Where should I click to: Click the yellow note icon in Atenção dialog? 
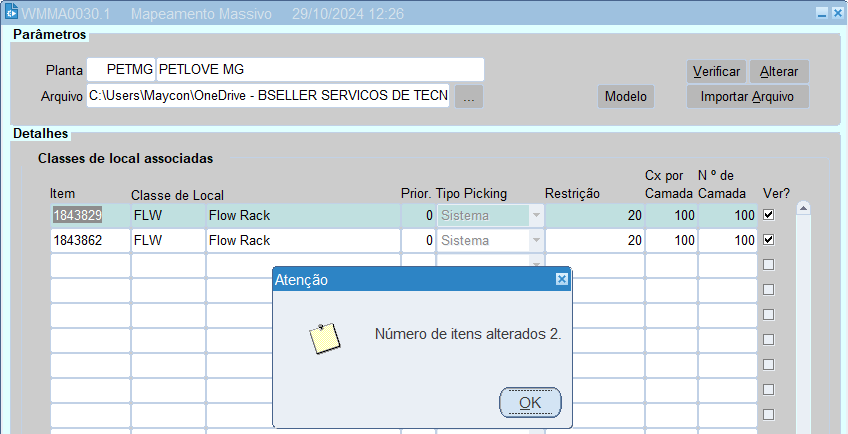[x=325, y=339]
